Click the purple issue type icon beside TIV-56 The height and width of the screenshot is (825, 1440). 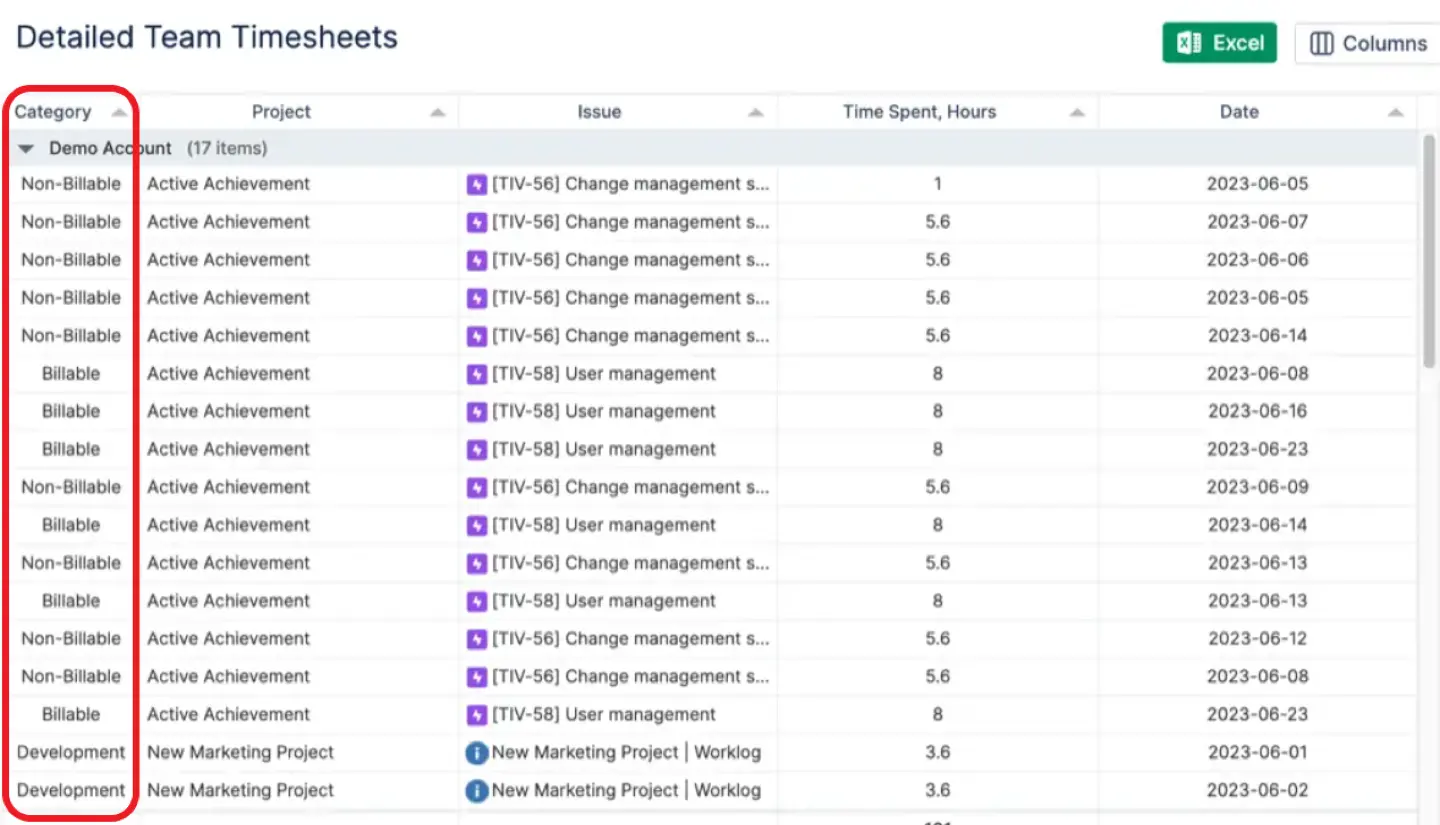point(477,184)
